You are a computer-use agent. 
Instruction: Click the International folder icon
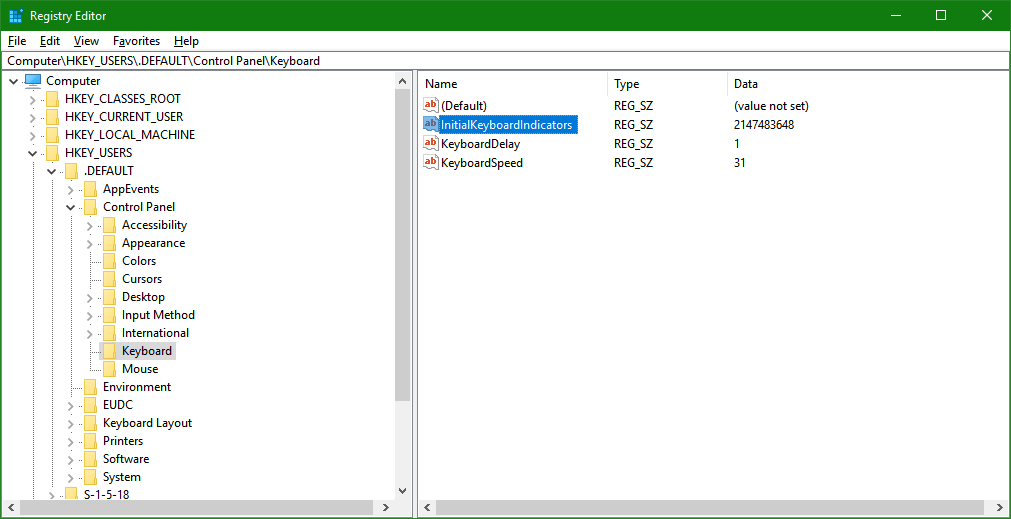[x=110, y=333]
